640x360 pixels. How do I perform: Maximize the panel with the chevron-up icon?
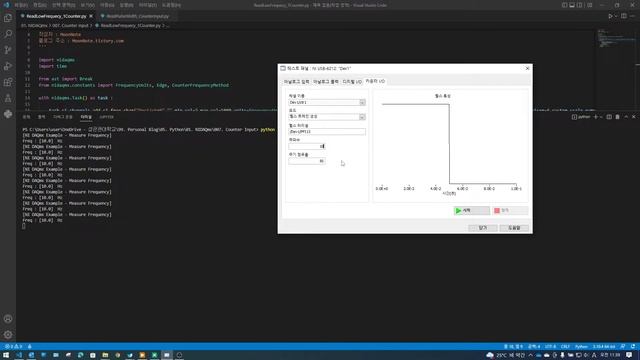[626, 117]
